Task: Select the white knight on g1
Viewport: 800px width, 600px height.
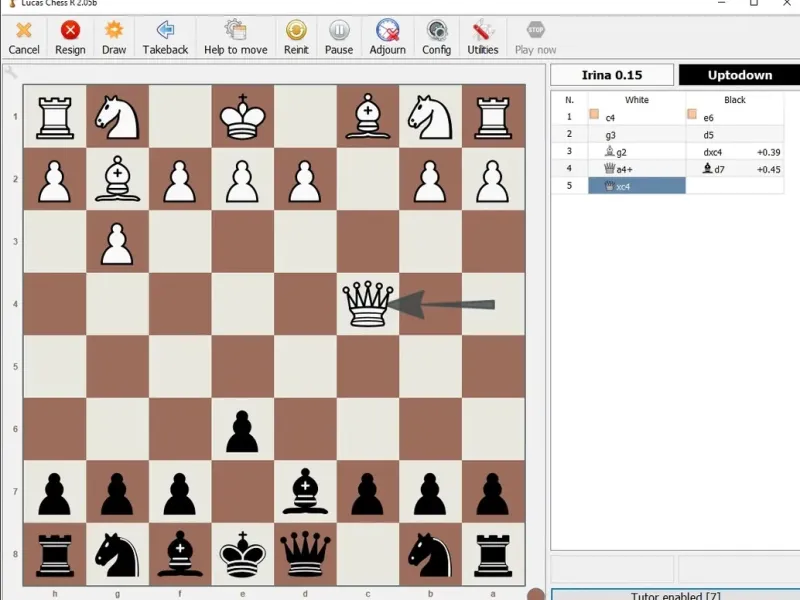Action: 117,117
